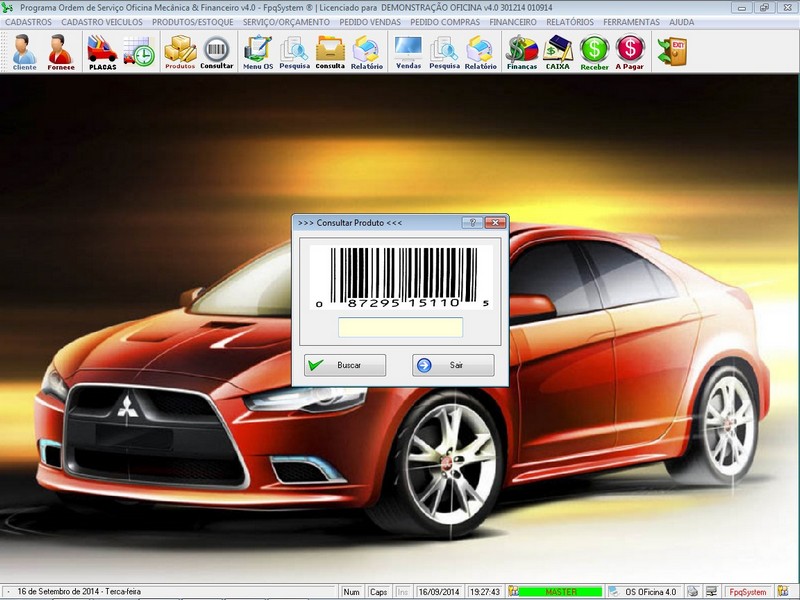Viewport: 800px width, 600px height.
Task: Click the OS Oficina 4.0 status label
Action: [651, 592]
